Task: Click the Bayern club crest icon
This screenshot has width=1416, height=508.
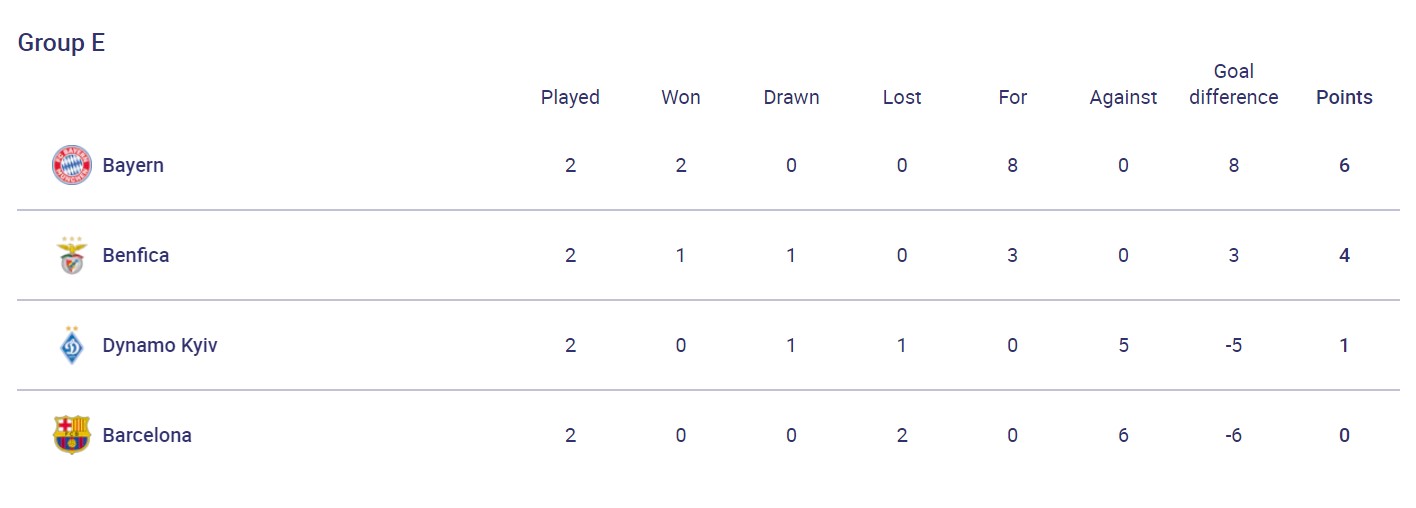Action: click(x=72, y=165)
